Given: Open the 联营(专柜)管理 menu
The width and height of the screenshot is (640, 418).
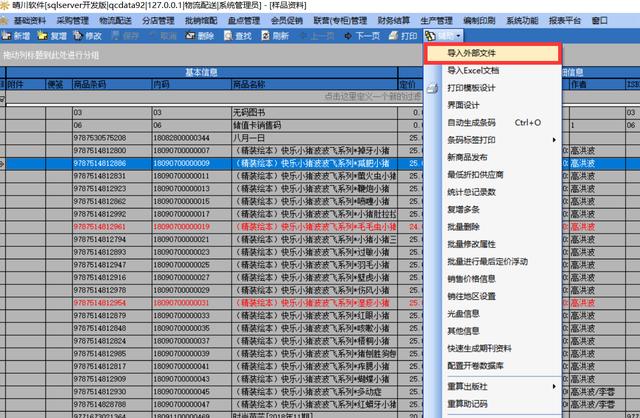Looking at the screenshot, I should [x=340, y=20].
